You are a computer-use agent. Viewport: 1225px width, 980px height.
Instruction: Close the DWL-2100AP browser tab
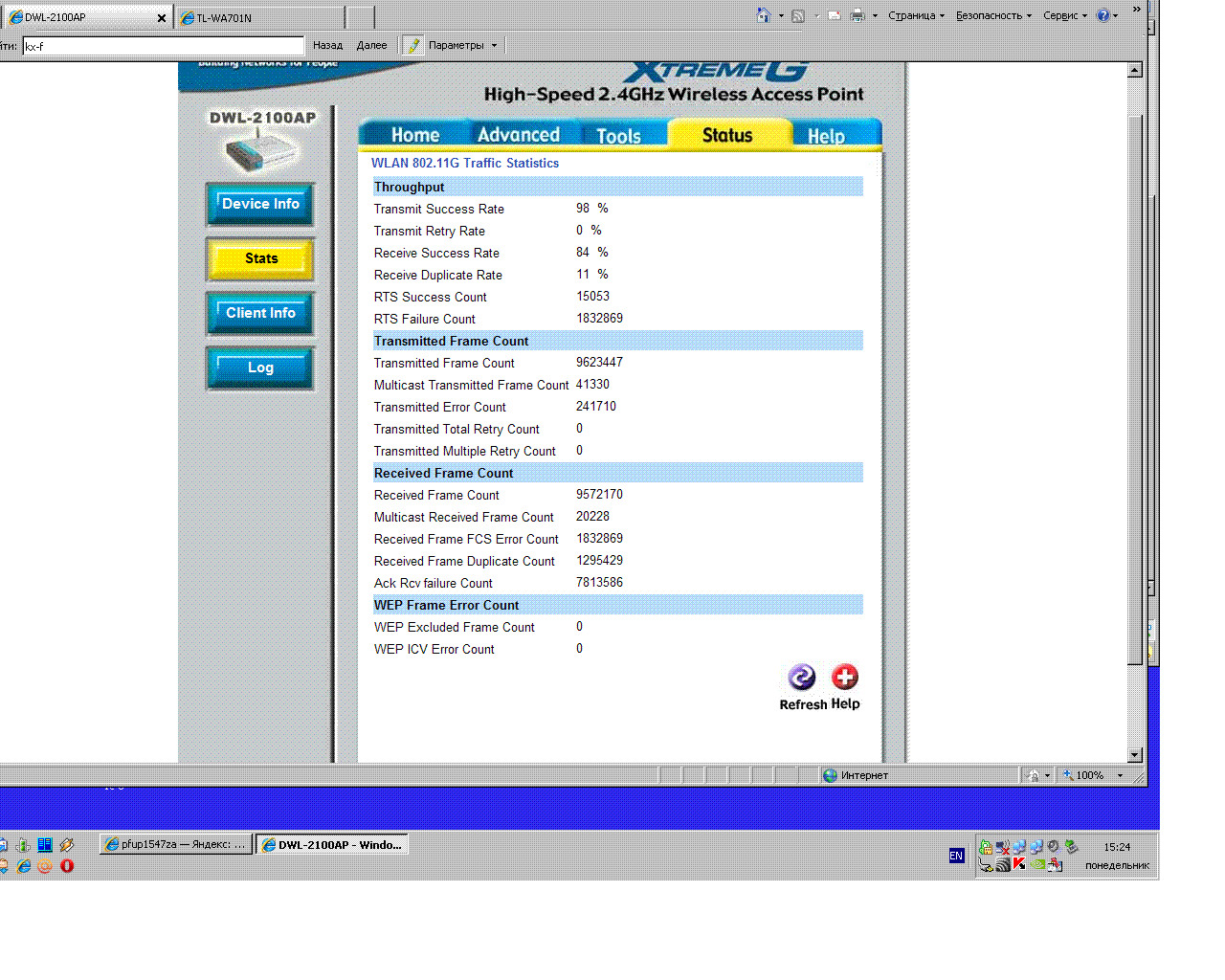[x=162, y=17]
